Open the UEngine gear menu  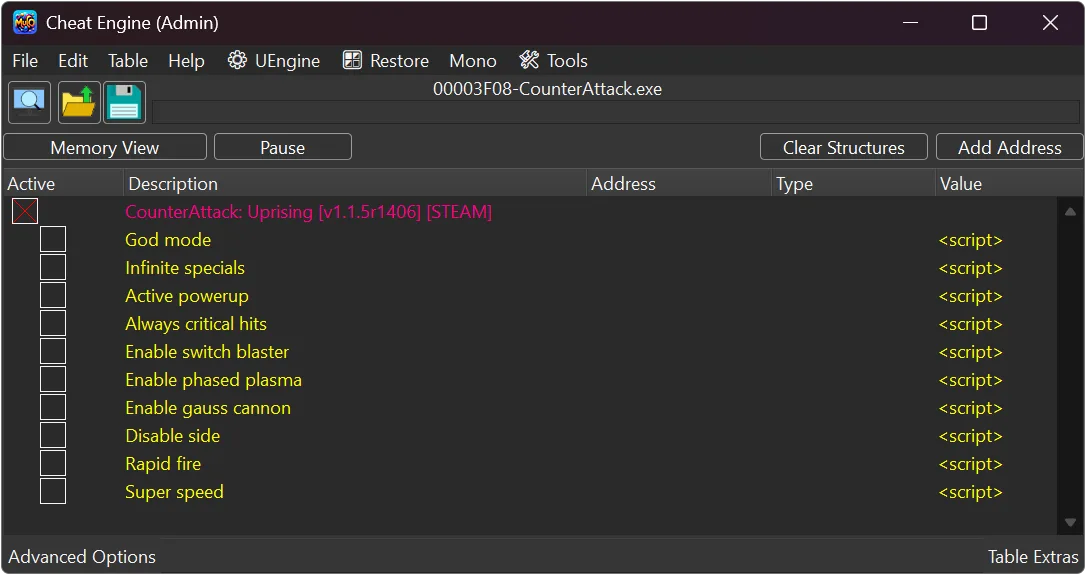(x=274, y=61)
